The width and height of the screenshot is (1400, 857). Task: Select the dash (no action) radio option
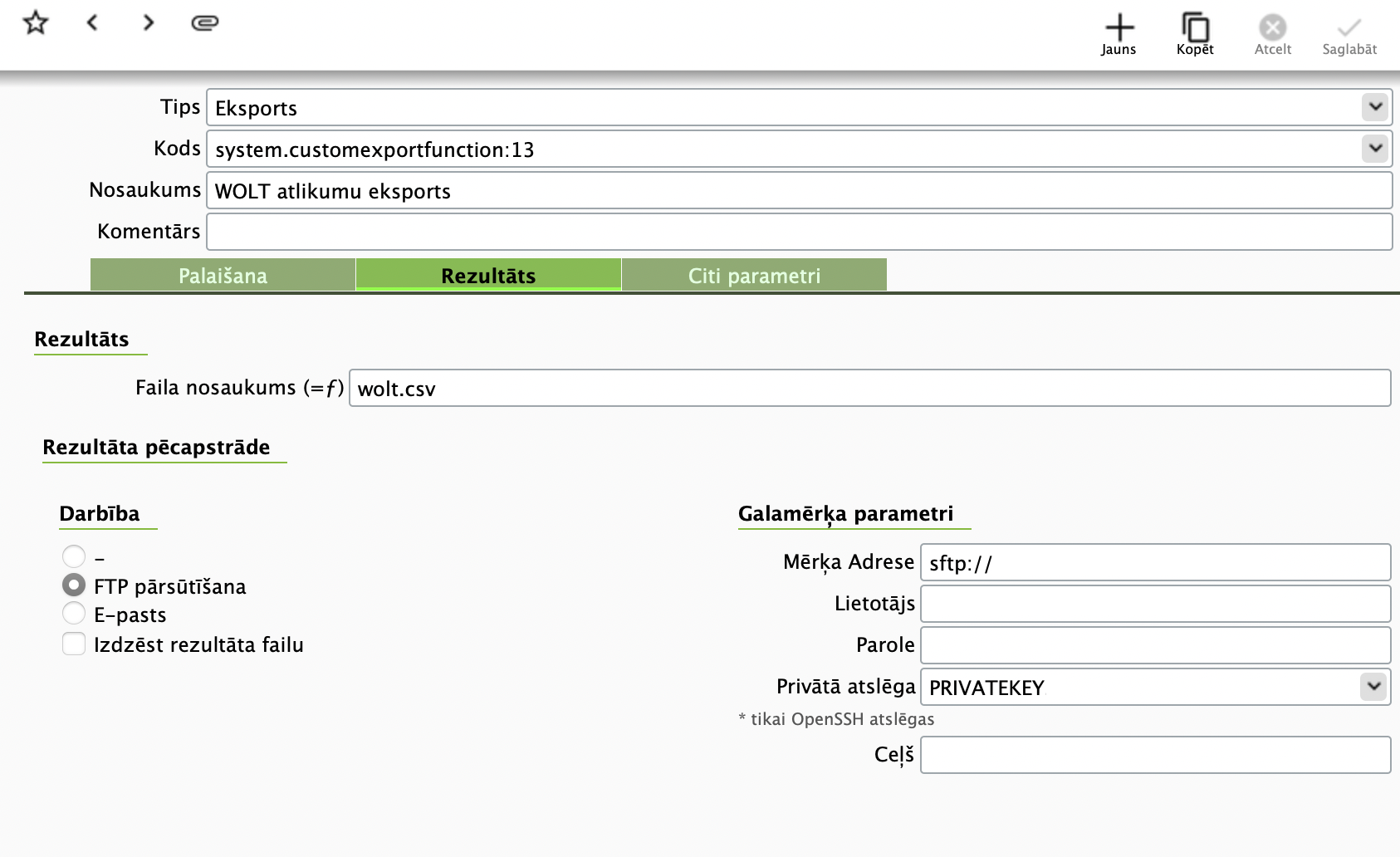click(74, 556)
